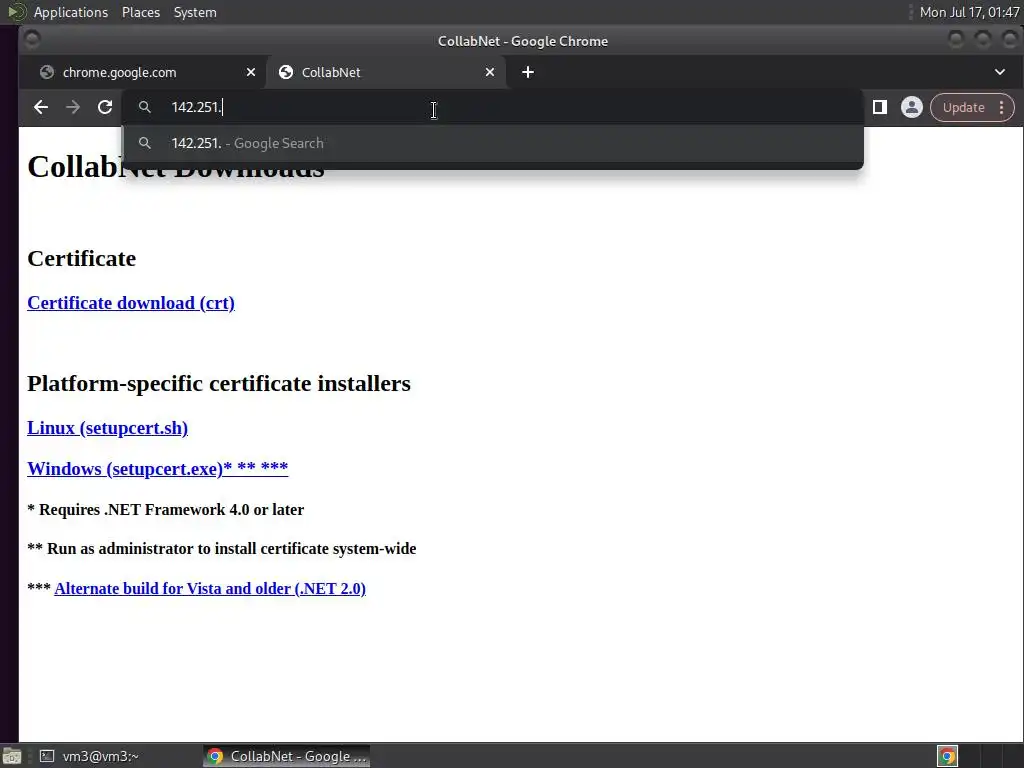
Task: Open Alternate build for Vista and older link
Action: point(210,588)
